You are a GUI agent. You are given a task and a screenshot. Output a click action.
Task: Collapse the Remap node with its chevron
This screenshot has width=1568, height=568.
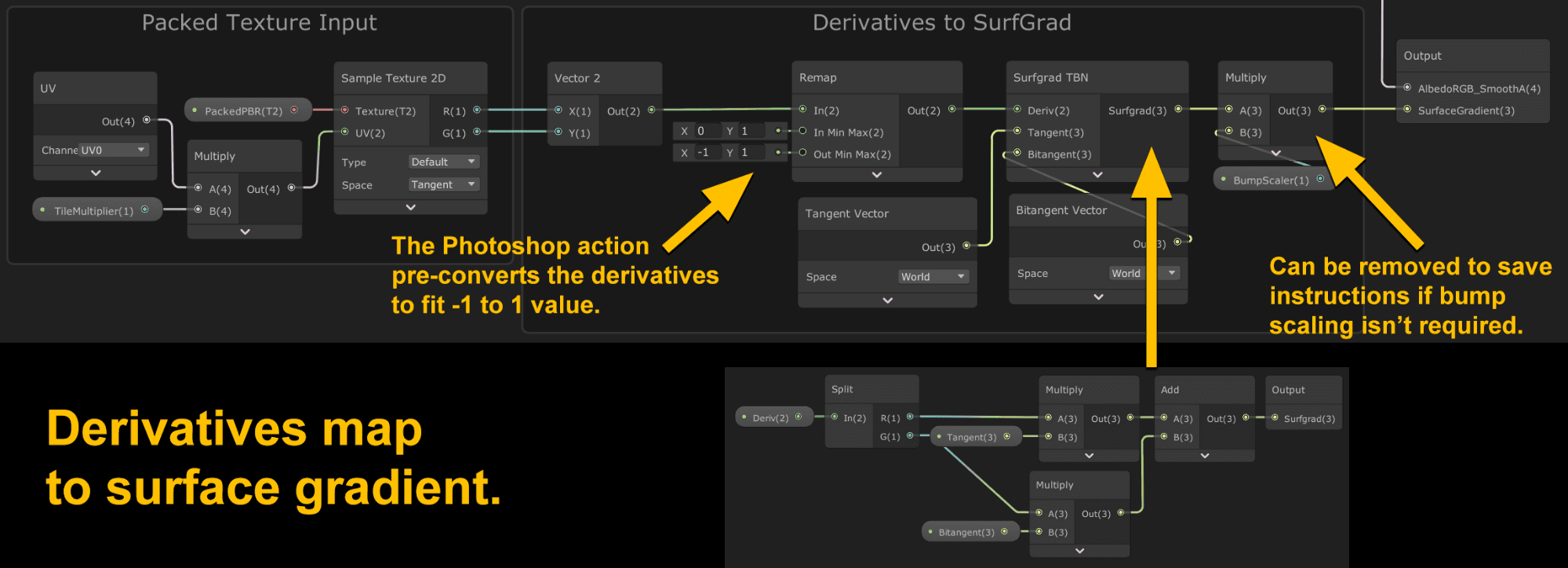[877, 175]
